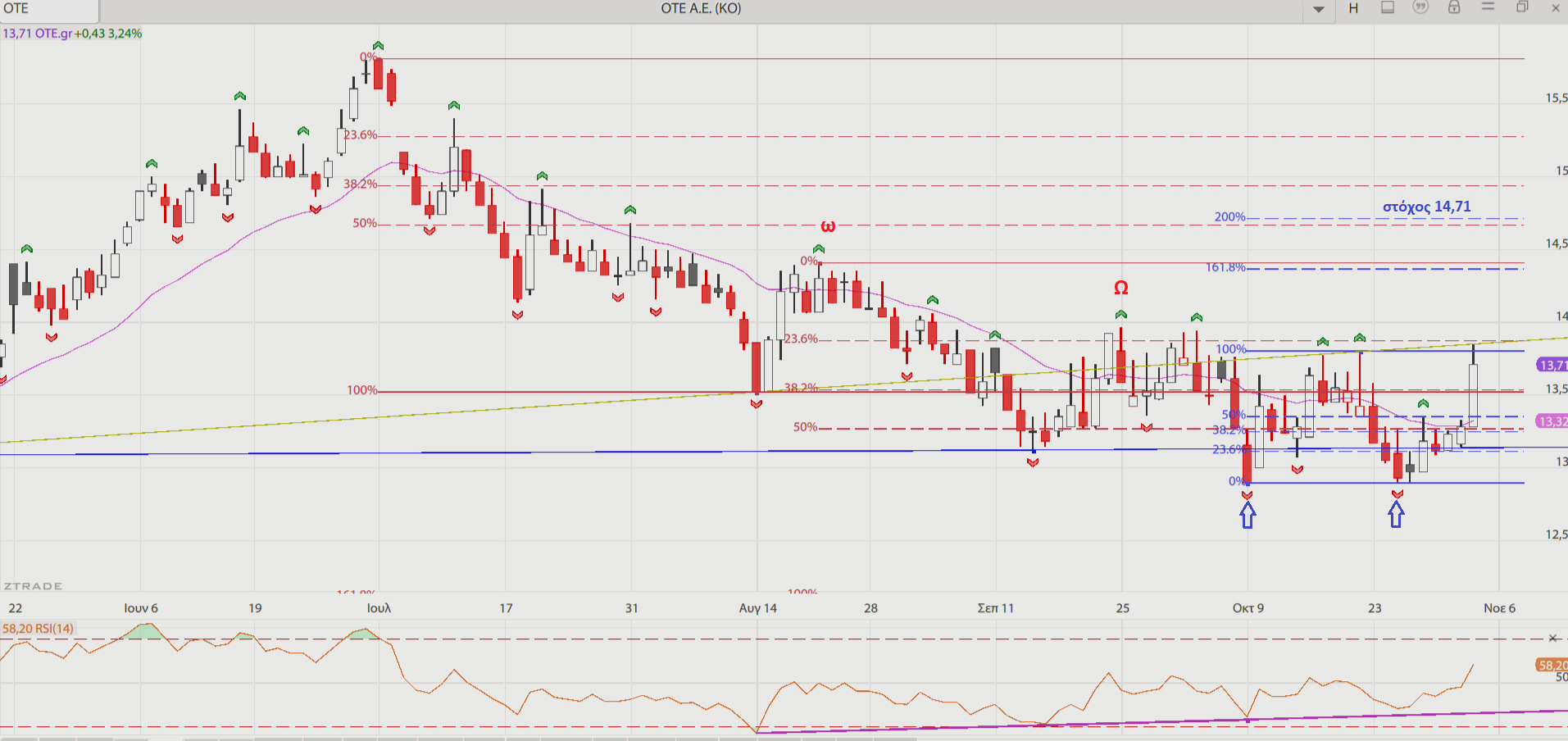1568x741 pixels.
Task: Click the Ιουν 6 date label
Action: (141, 608)
